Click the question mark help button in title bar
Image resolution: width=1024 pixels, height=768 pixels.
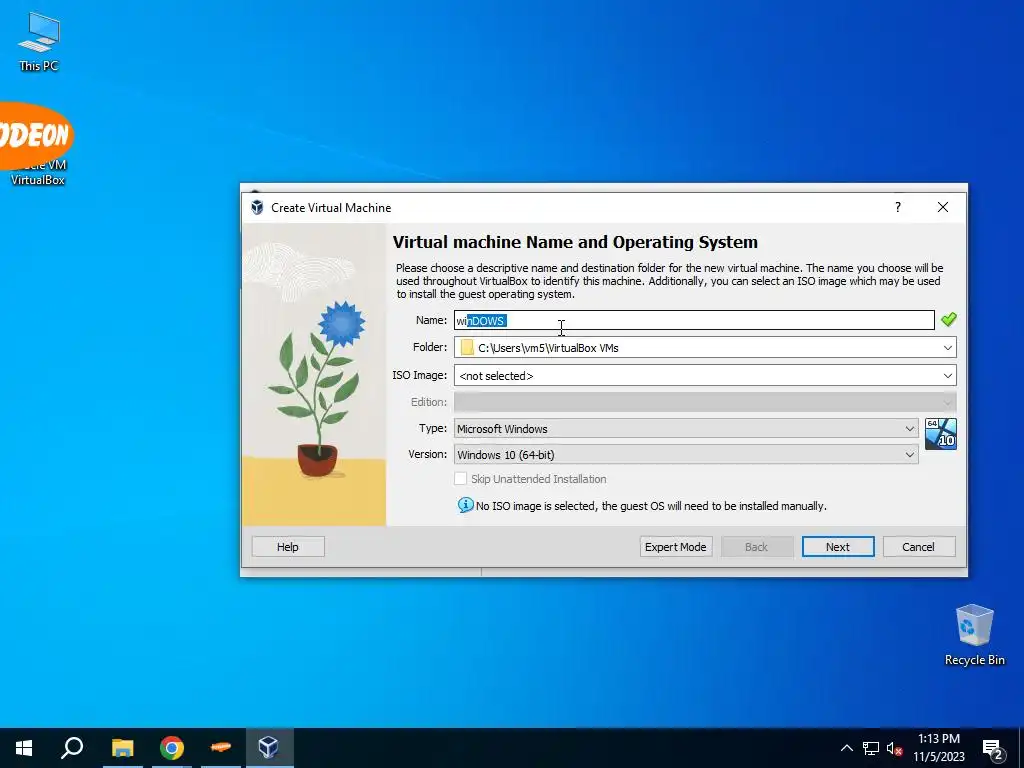point(898,207)
